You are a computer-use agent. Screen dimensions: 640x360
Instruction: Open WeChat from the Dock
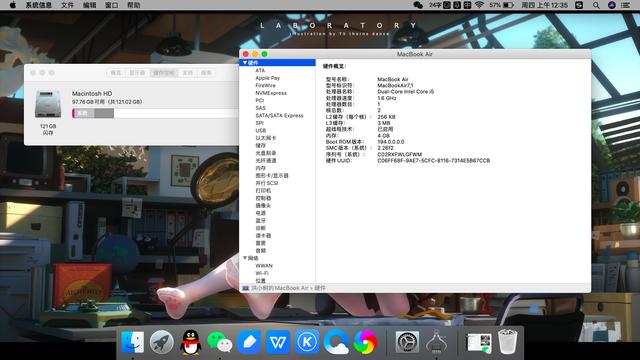tap(220, 342)
